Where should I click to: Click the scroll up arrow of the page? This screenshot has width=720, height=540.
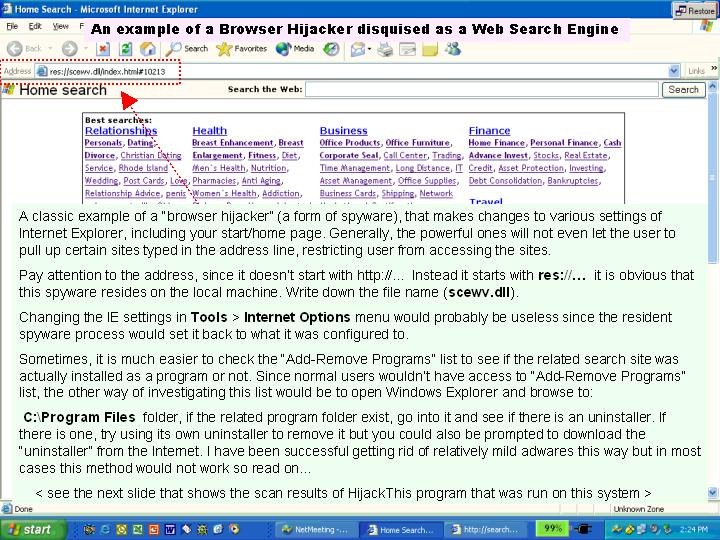pyautogui.click(x=713, y=85)
